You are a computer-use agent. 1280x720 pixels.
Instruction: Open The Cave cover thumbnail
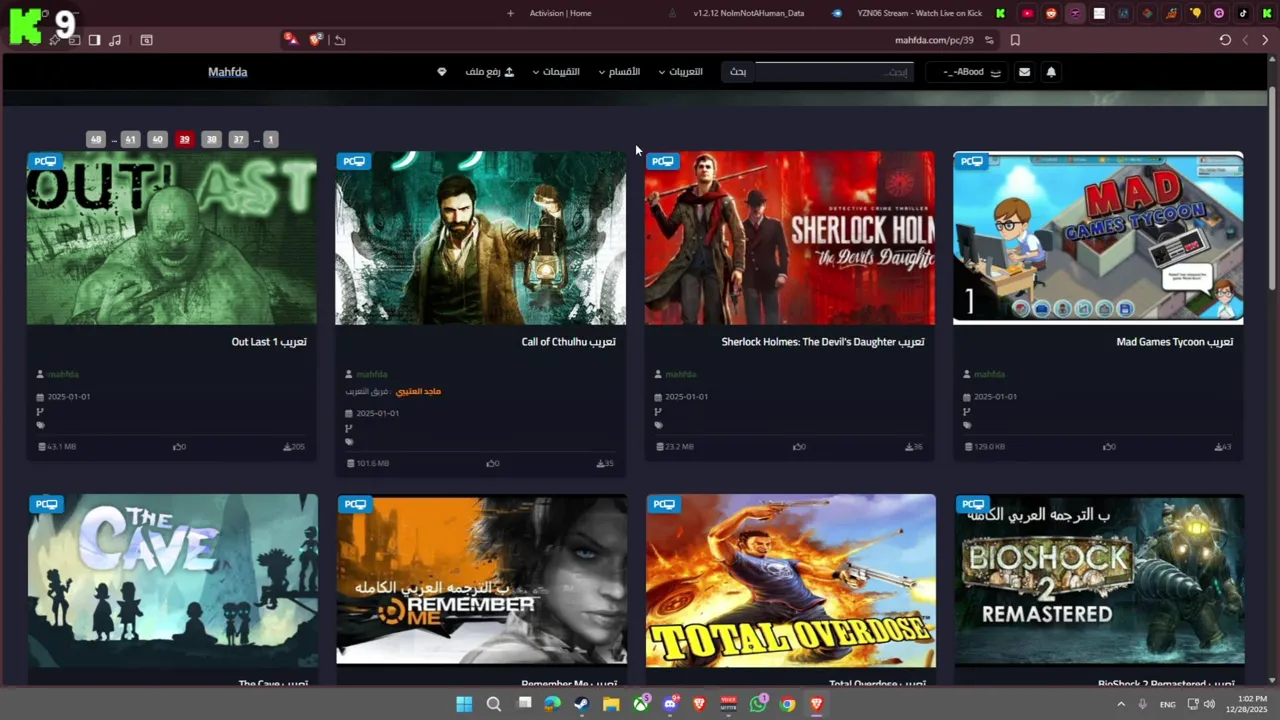pyautogui.click(x=173, y=580)
